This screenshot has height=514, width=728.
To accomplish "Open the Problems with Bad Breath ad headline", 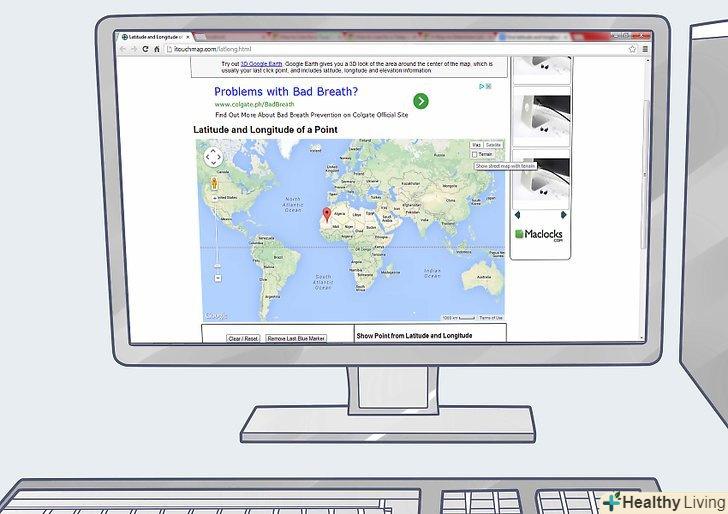I will point(286,91).
